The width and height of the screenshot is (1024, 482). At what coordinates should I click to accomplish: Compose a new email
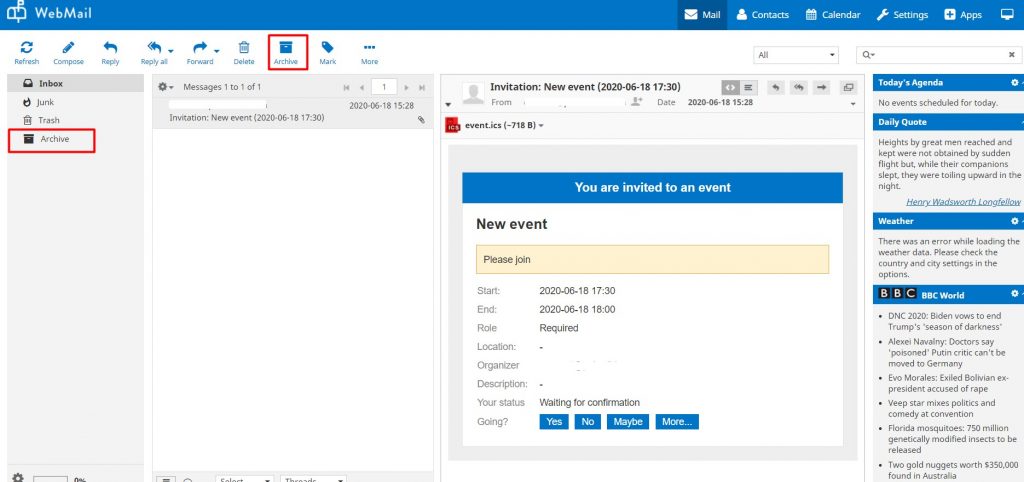click(68, 52)
